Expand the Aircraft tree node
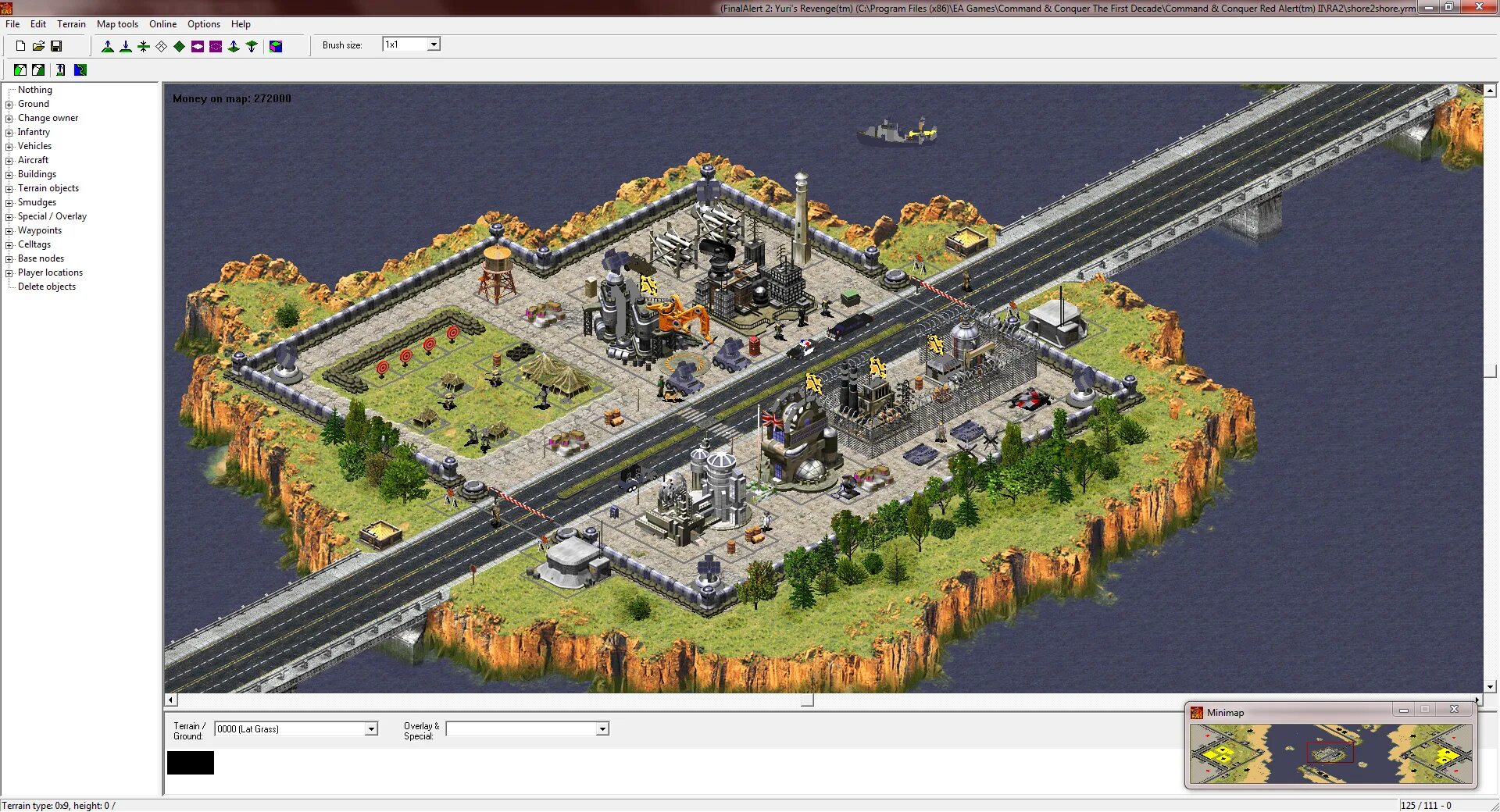Image resolution: width=1500 pixels, height=812 pixels. point(9,161)
